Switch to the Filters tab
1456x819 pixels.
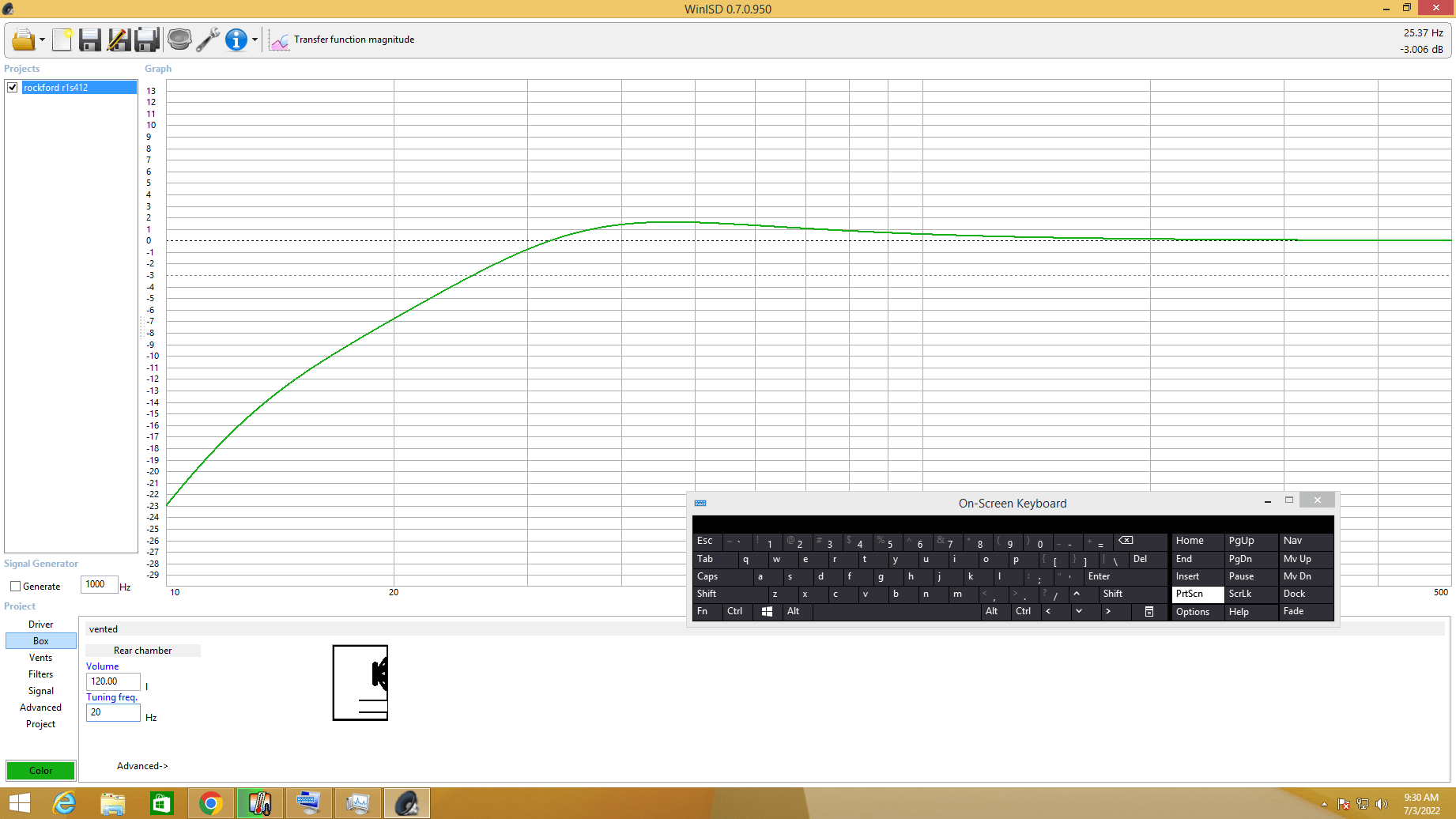(40, 674)
